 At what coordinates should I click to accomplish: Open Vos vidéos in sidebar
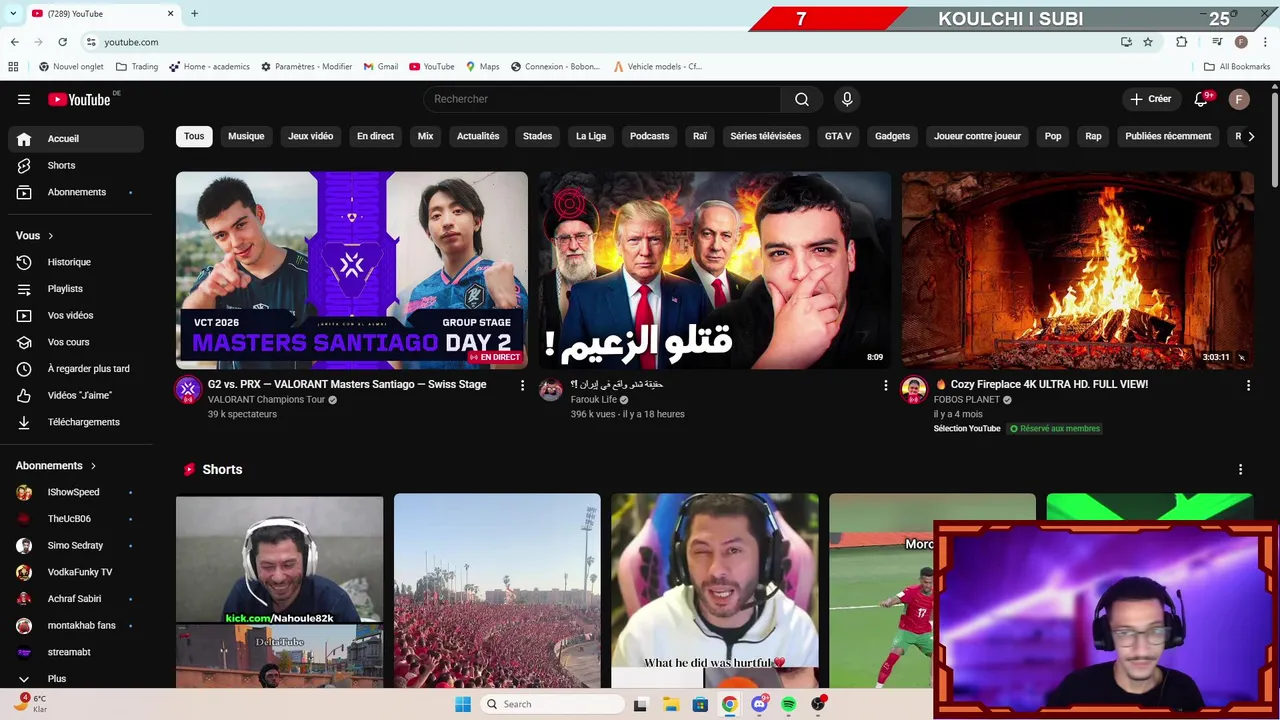point(76,315)
